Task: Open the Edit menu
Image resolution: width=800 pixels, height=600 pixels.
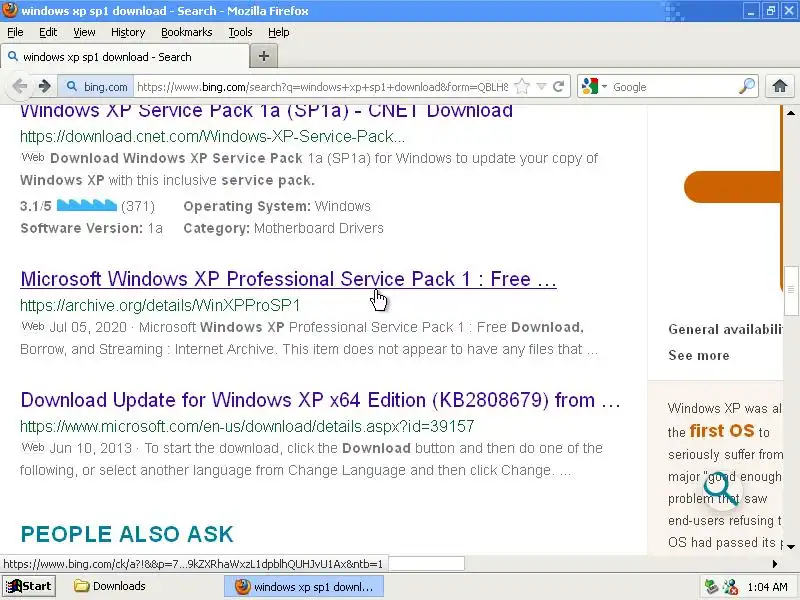Action: (x=48, y=32)
